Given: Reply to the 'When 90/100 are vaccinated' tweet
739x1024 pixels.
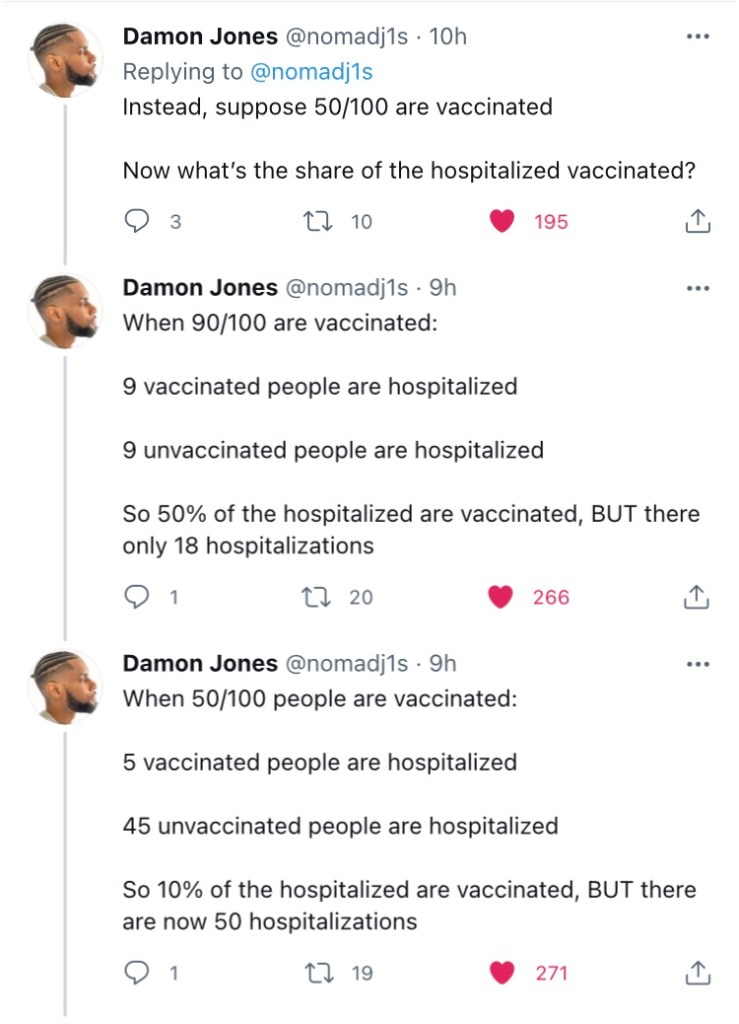Looking at the screenshot, I should [136, 597].
